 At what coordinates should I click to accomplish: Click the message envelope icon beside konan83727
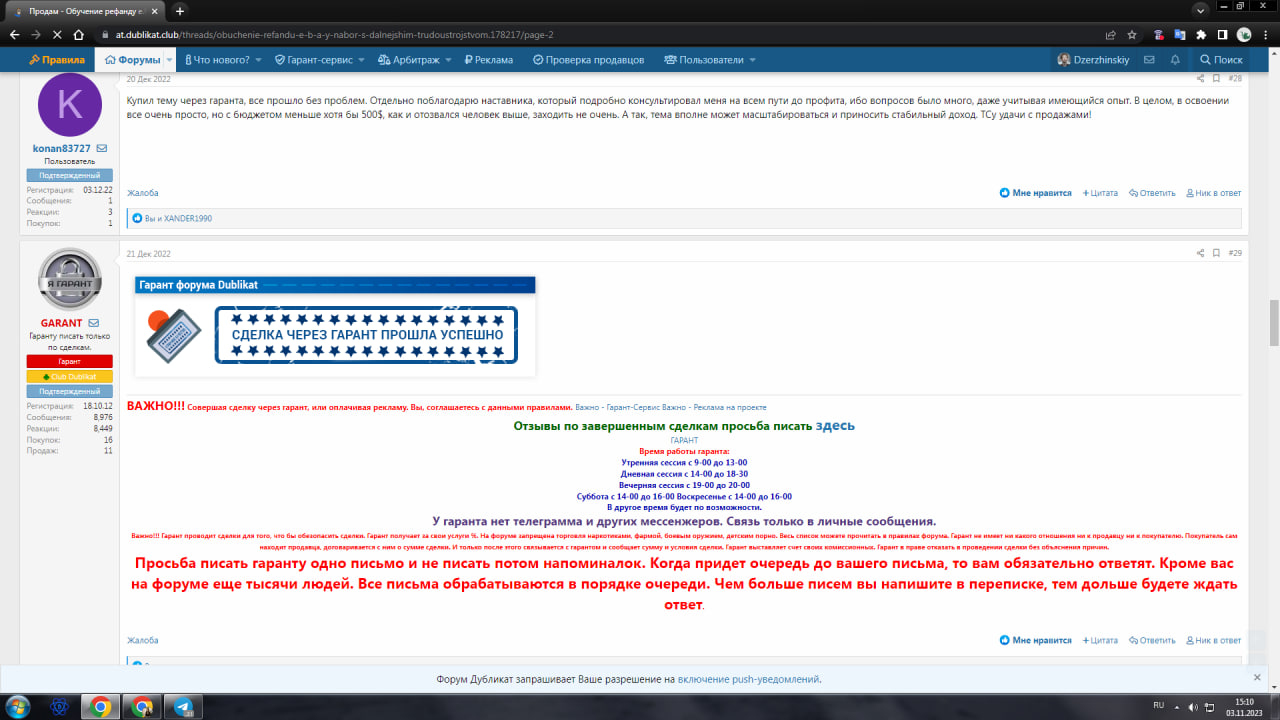coord(102,148)
